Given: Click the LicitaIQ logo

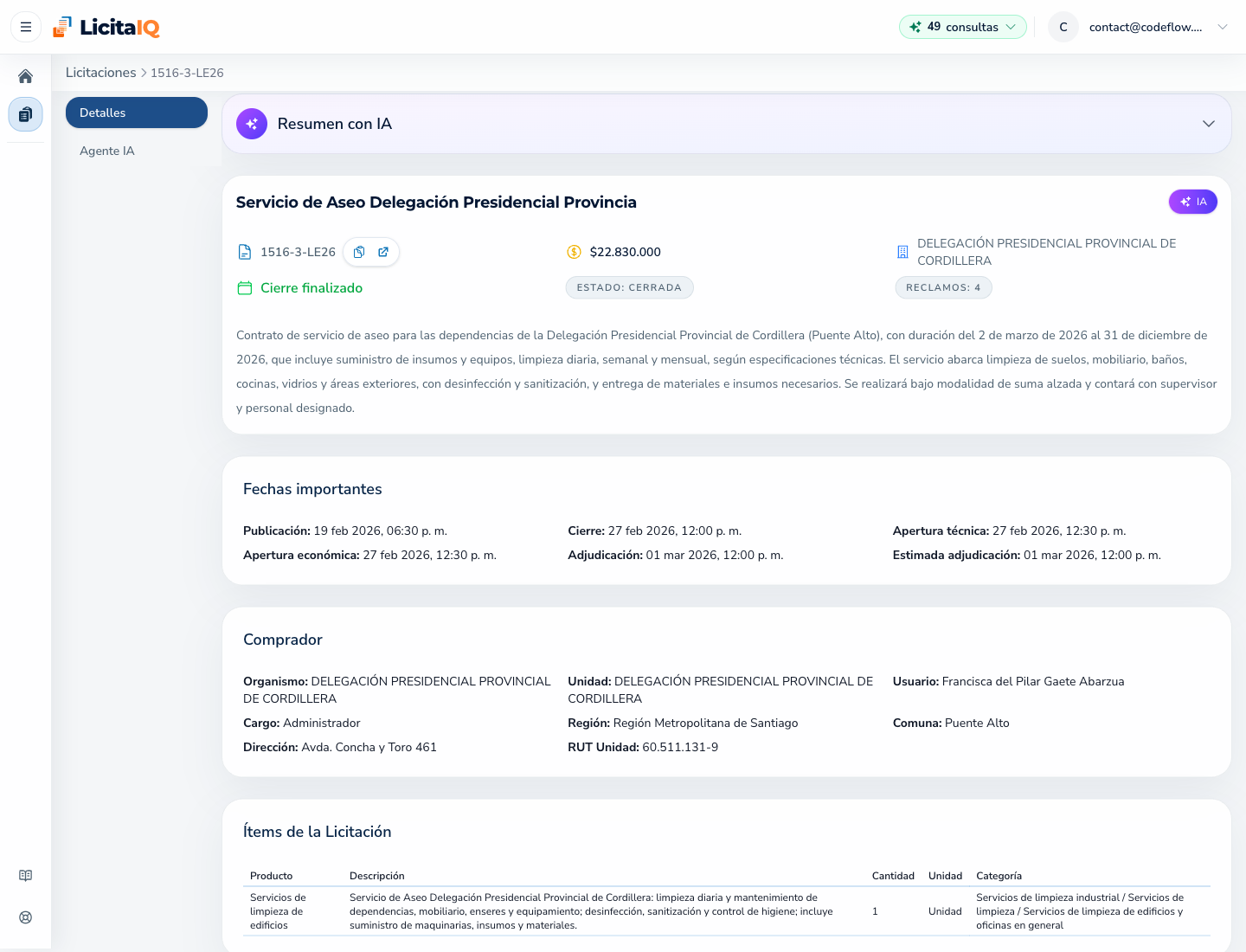Looking at the screenshot, I should 106,27.
